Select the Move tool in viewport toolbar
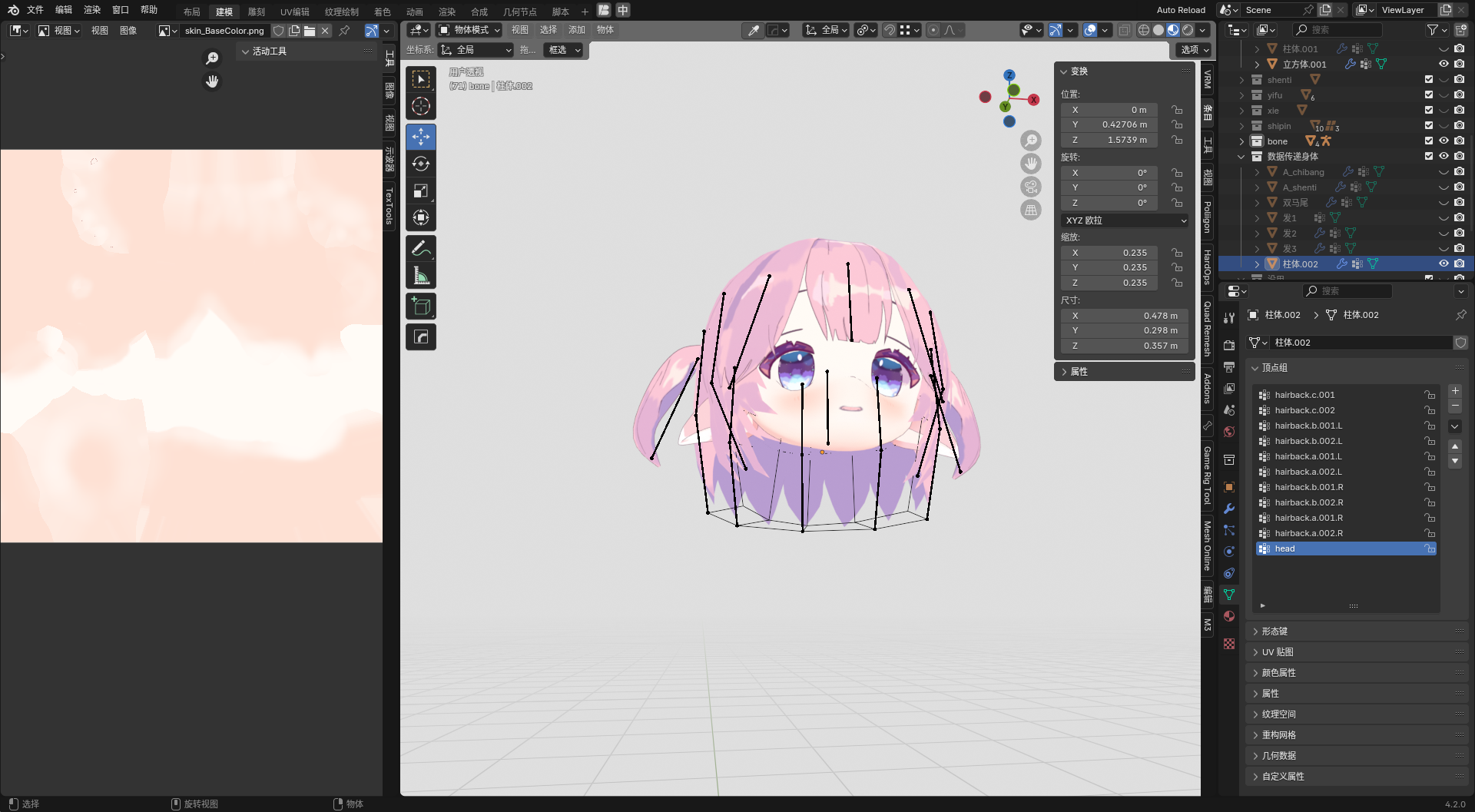1475x812 pixels. pos(421,137)
